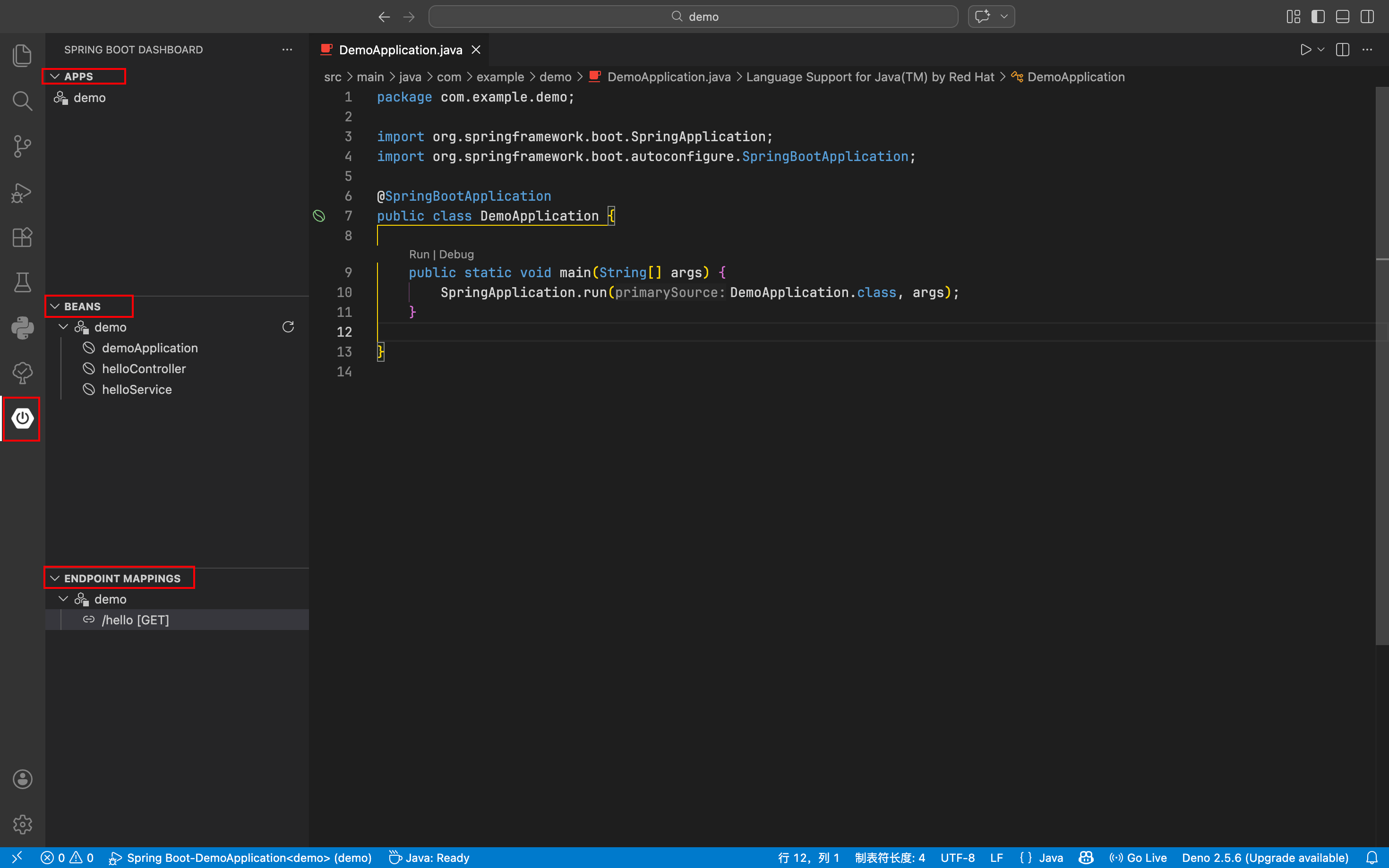Select the helloService bean
Viewport: 1389px width, 868px height.
[x=177, y=389]
